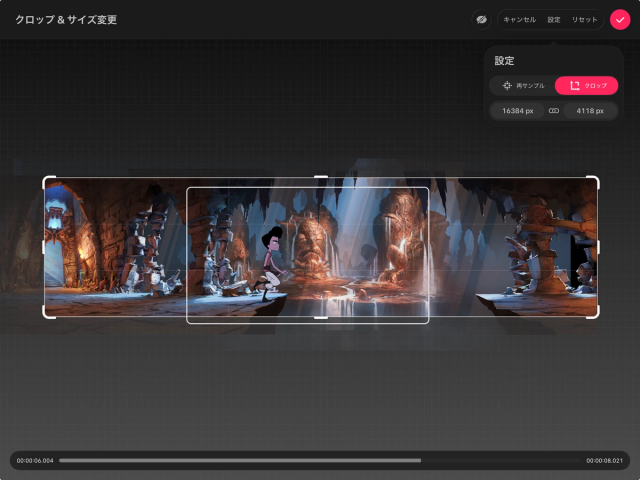Click the current time 00:00:06.004
This screenshot has width=640, height=480.
click(x=35, y=460)
